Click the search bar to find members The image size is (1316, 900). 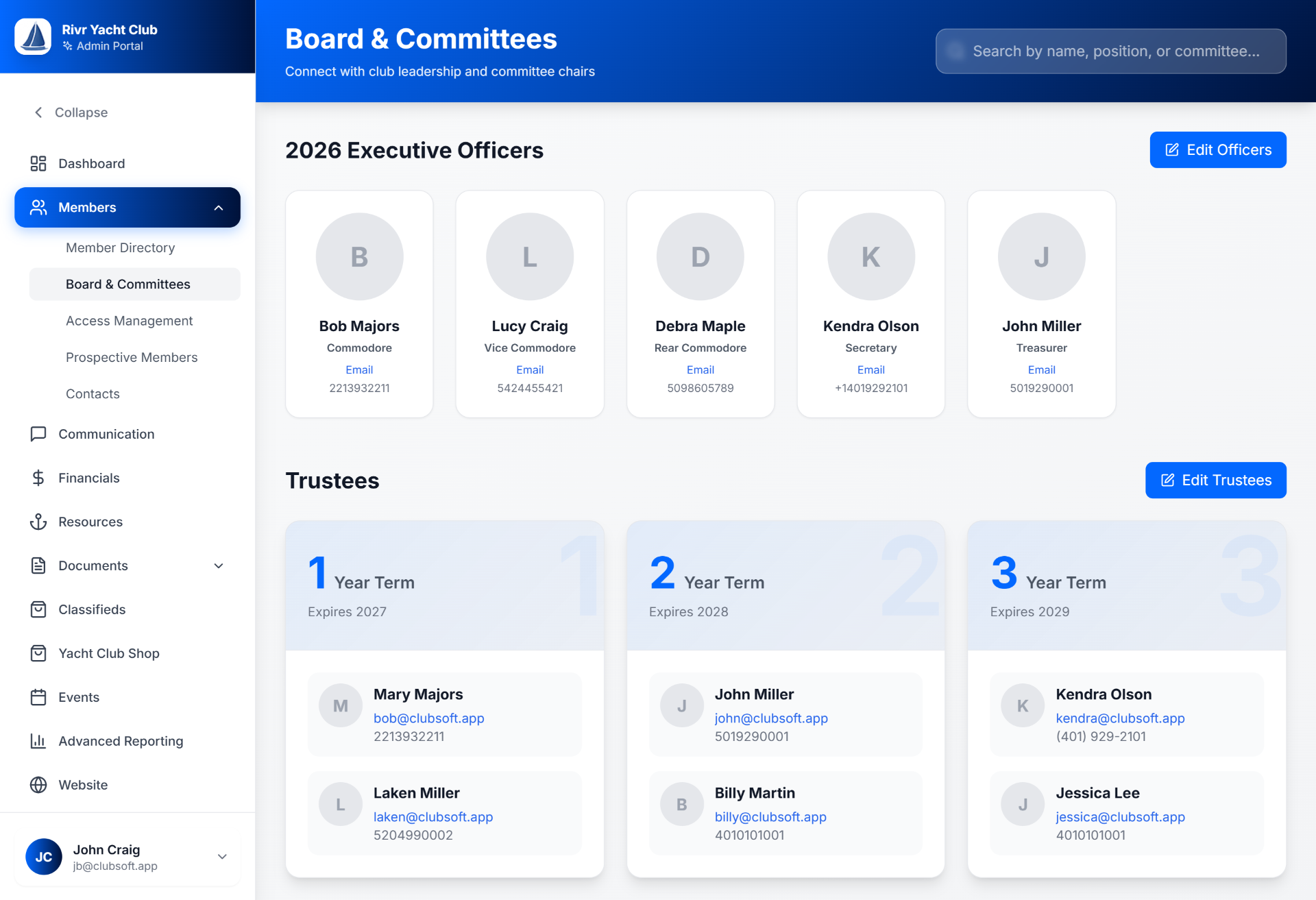point(1111,51)
